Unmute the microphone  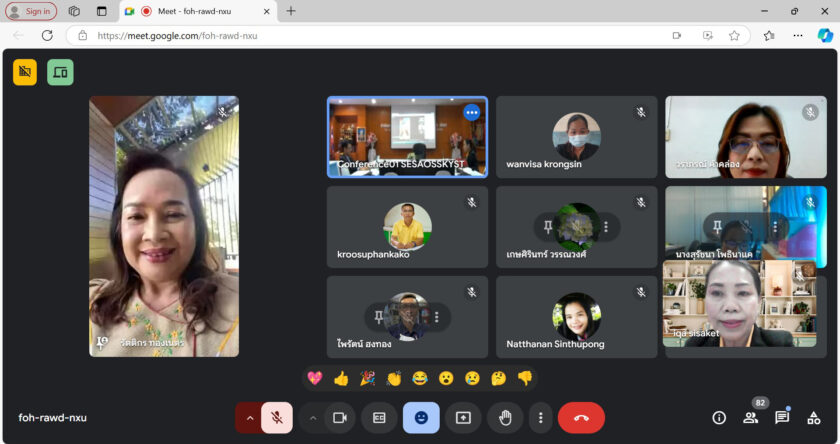coord(277,418)
